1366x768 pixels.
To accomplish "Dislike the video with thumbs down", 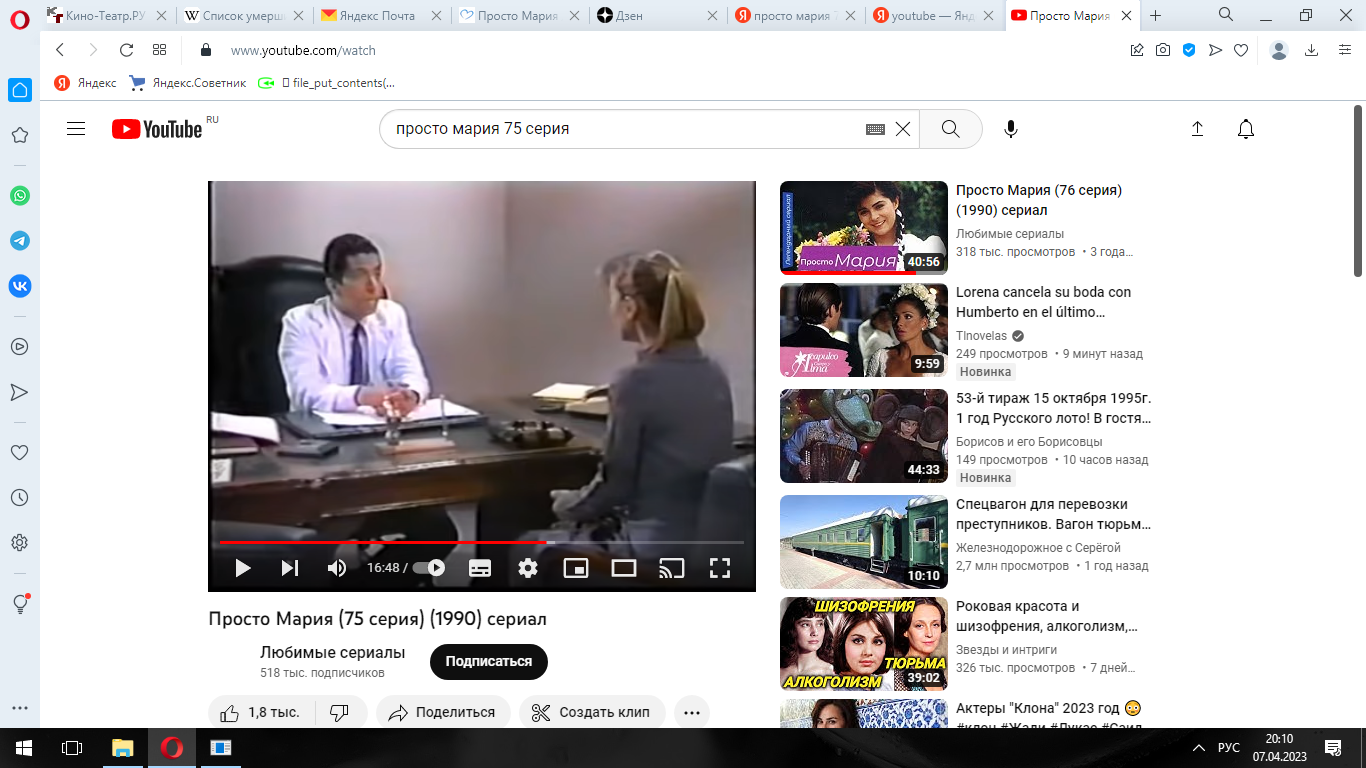I will coord(339,712).
